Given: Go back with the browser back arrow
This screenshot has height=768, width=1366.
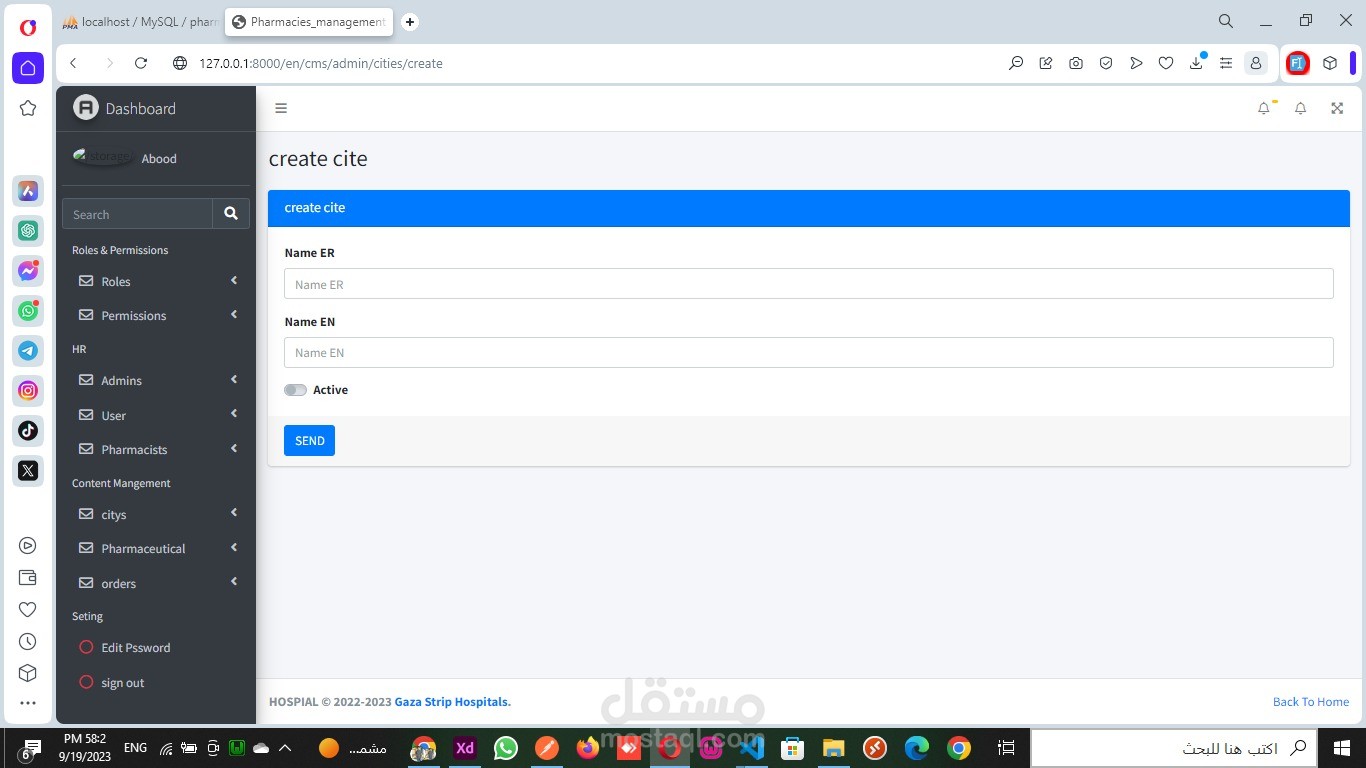Looking at the screenshot, I should point(74,63).
